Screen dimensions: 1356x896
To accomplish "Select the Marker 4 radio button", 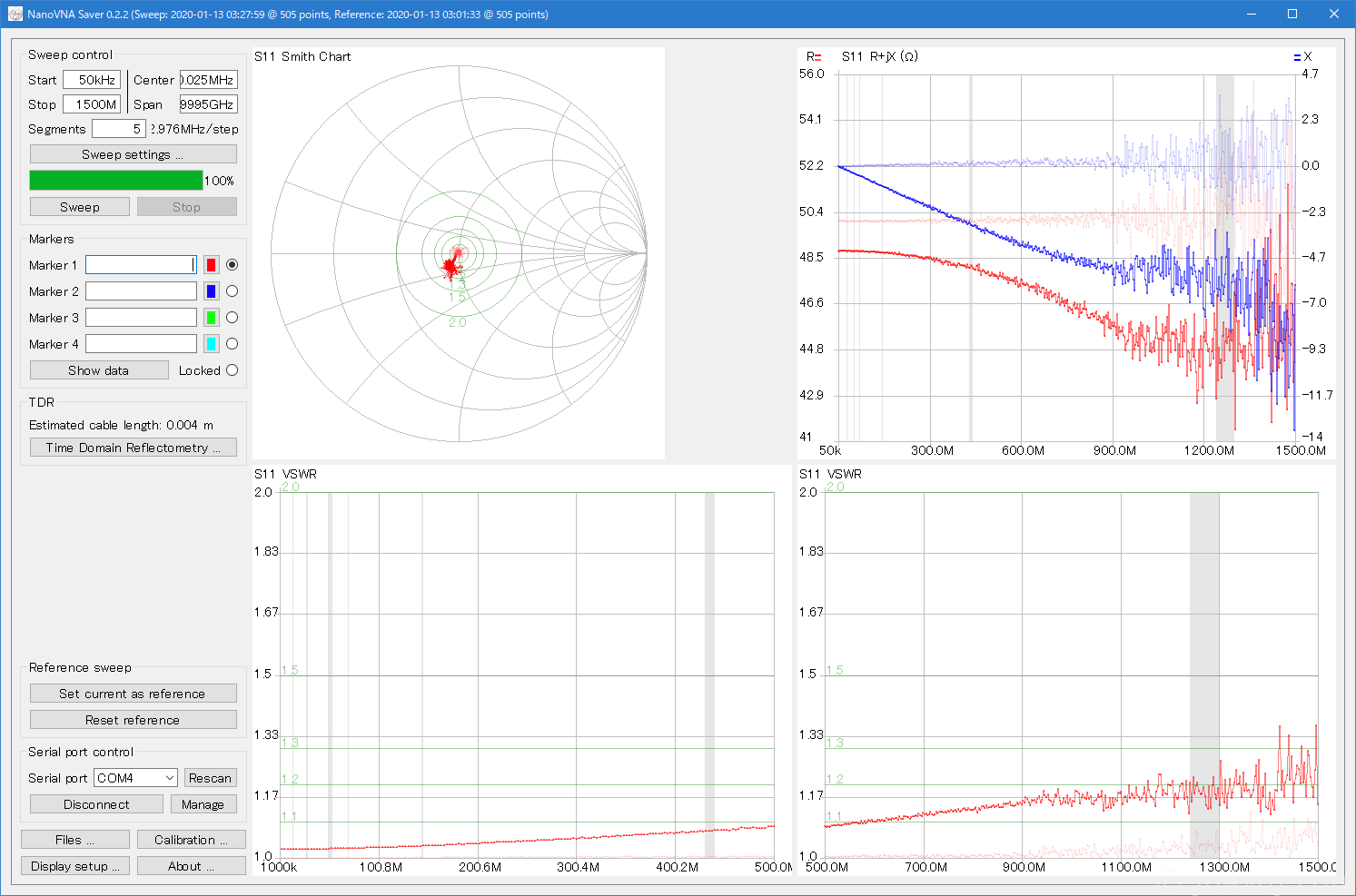I will point(232,344).
